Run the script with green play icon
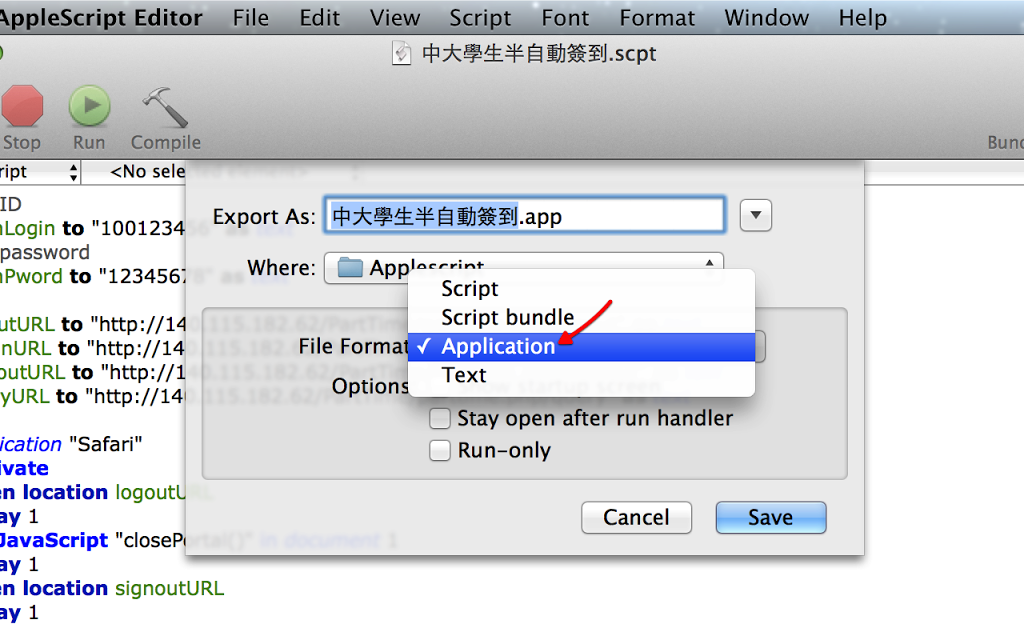1024x640 pixels. (x=89, y=106)
